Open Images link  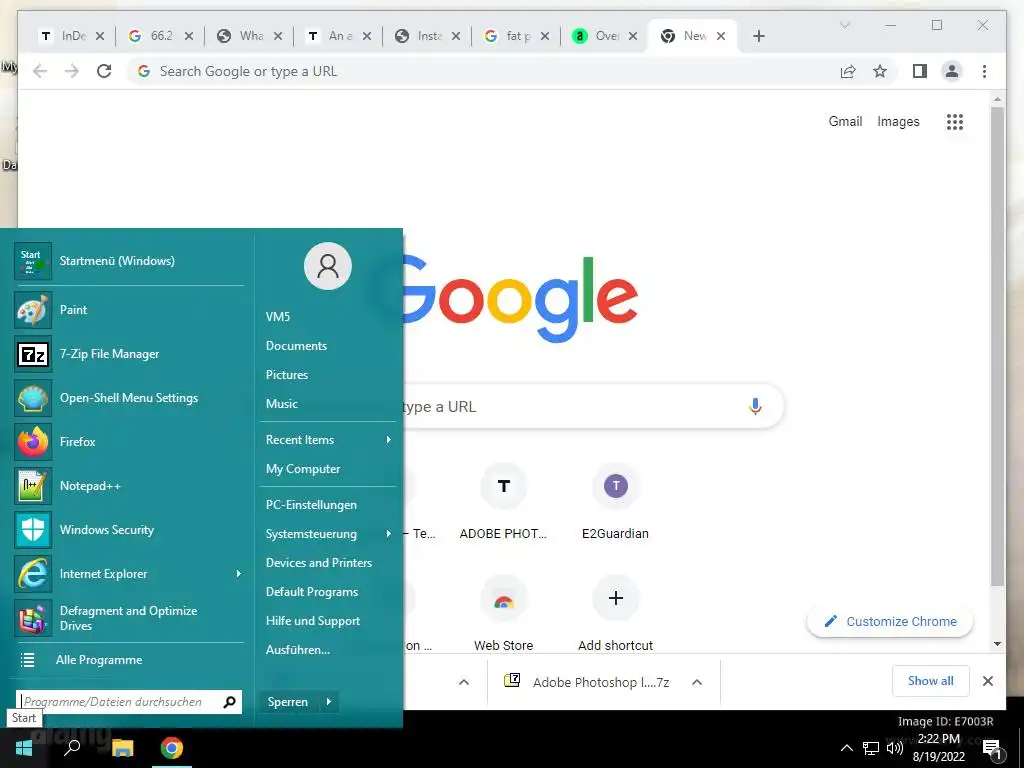pyautogui.click(x=898, y=121)
